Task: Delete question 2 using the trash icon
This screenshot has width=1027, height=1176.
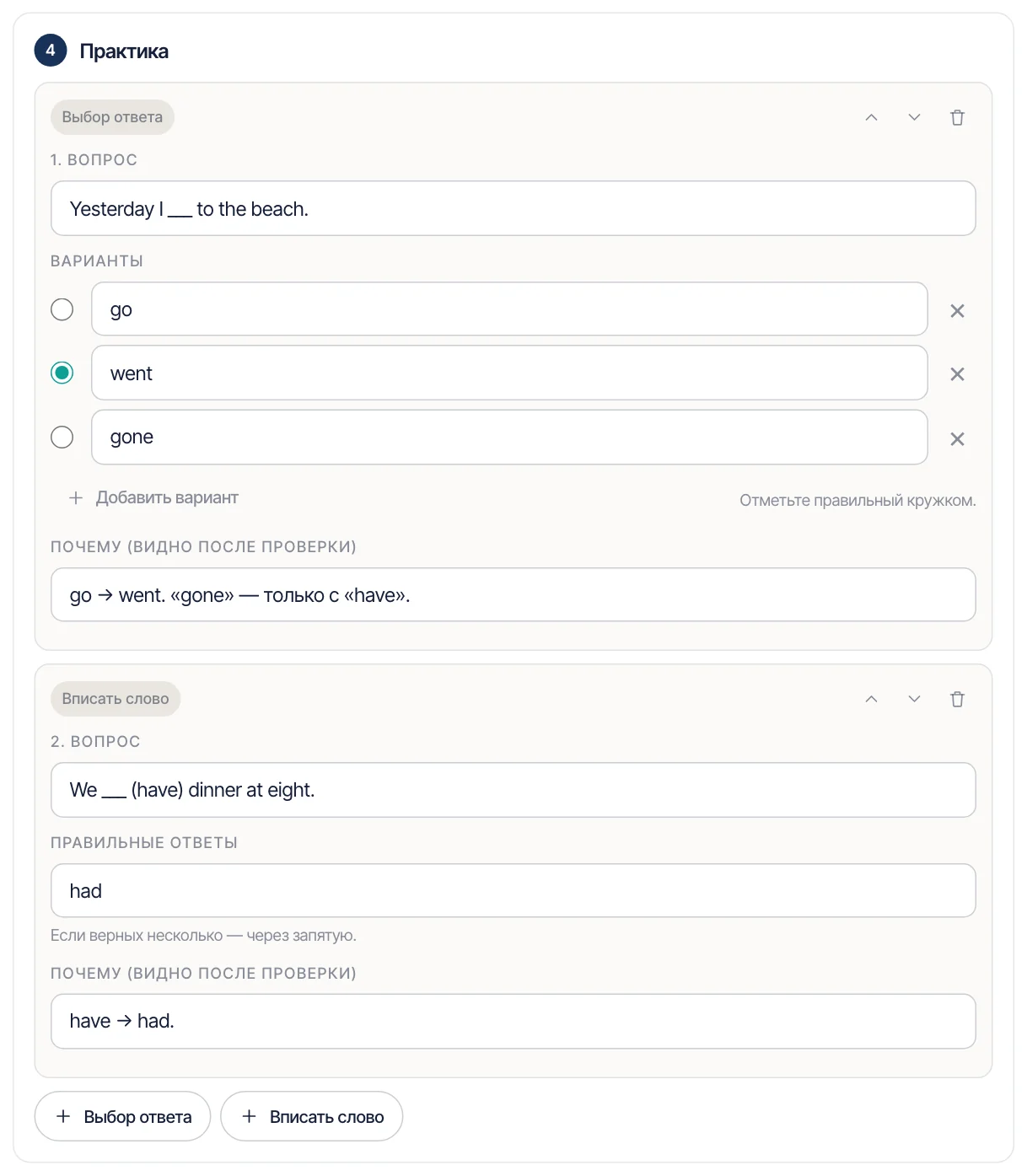Action: point(957,699)
